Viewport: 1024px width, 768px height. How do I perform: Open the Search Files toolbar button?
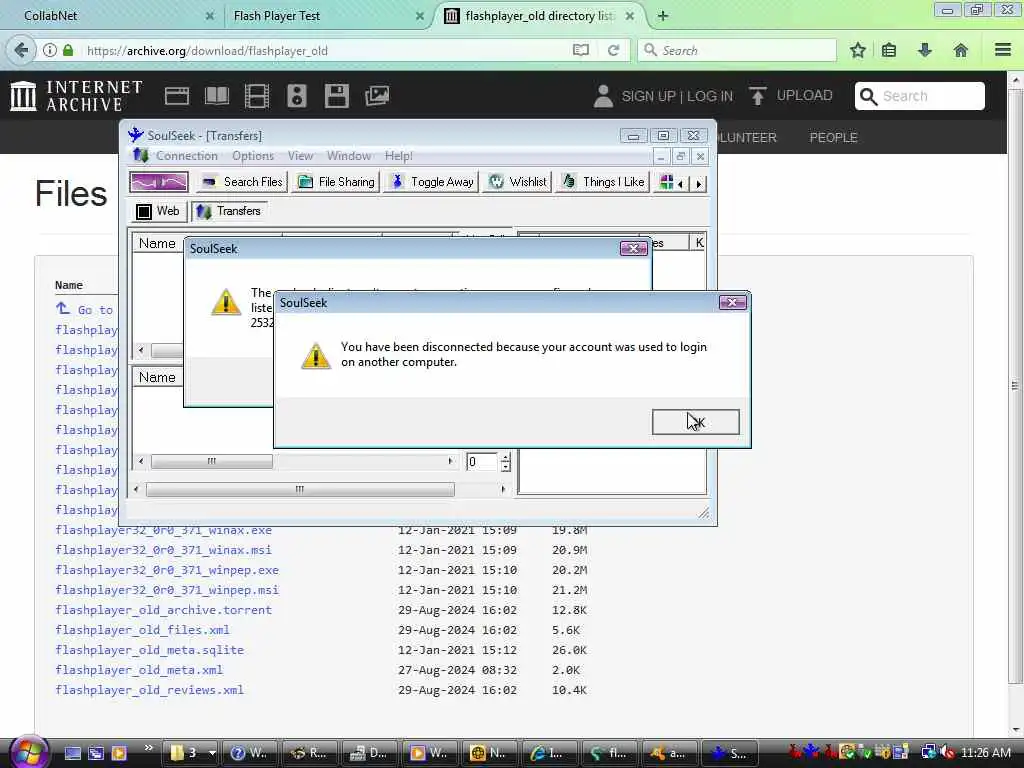pyautogui.click(x=242, y=182)
